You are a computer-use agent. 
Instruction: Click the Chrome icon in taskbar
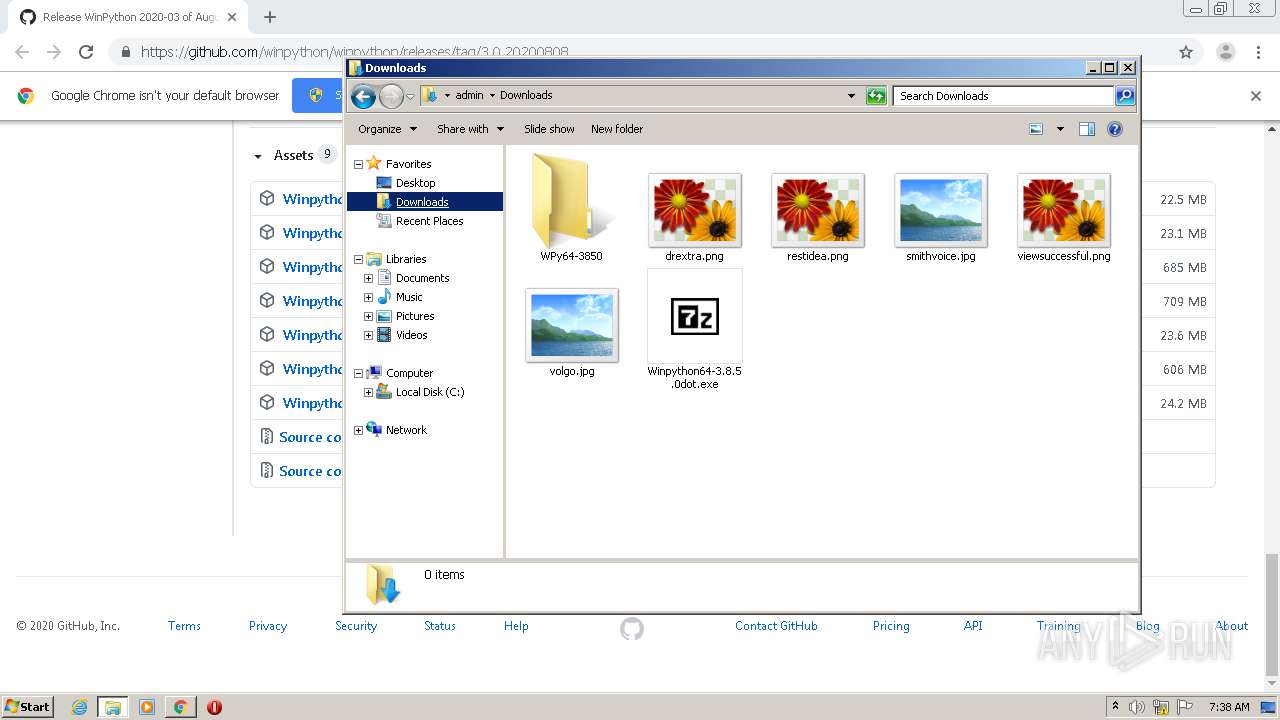(x=180, y=707)
